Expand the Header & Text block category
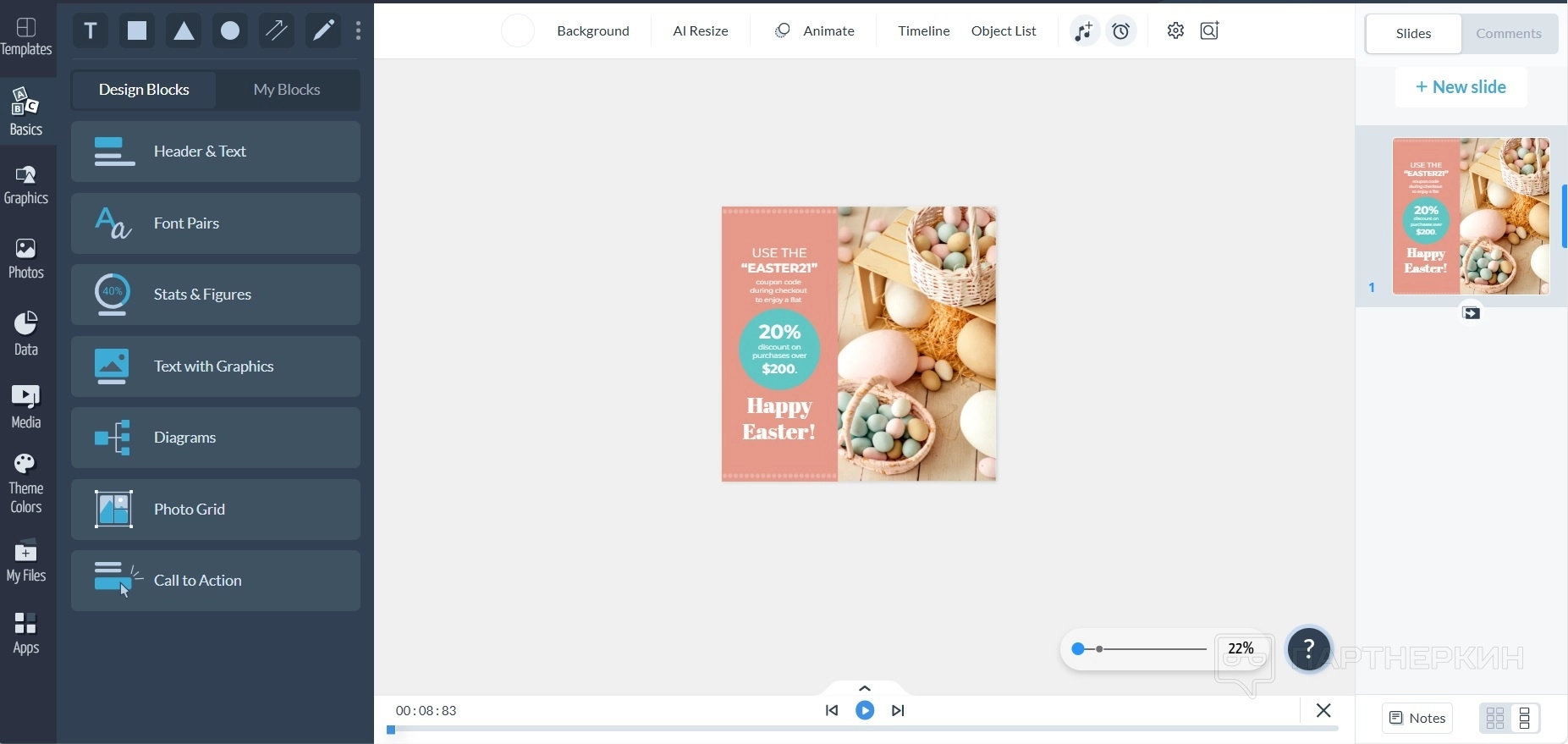The width and height of the screenshot is (1568, 744). [x=216, y=152]
